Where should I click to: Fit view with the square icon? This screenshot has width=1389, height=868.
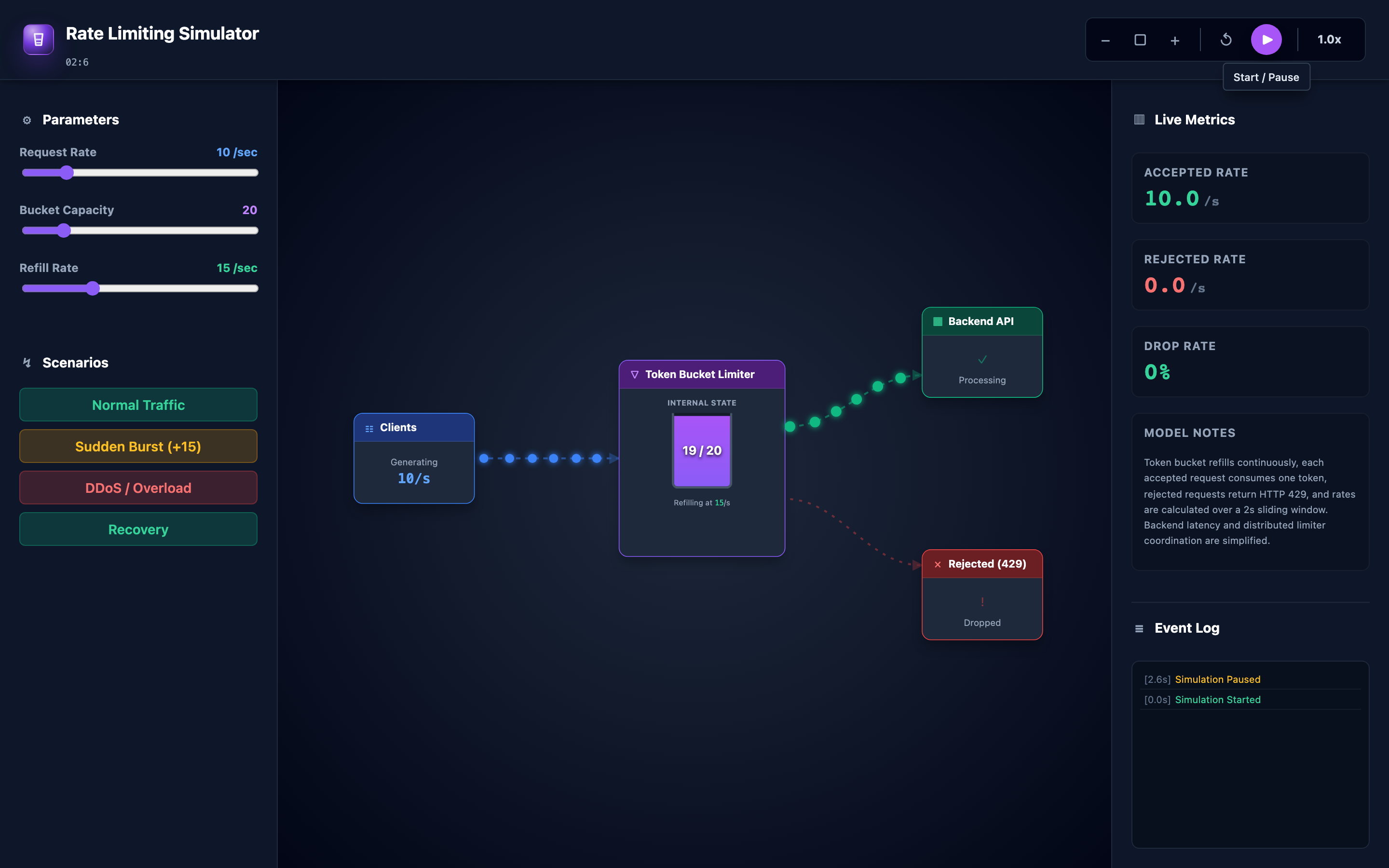(x=1140, y=40)
